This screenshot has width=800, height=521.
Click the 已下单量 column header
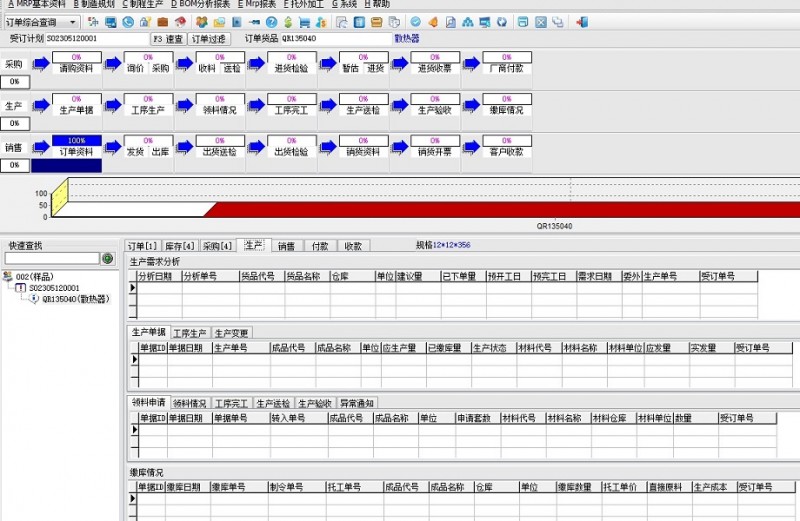pos(463,277)
